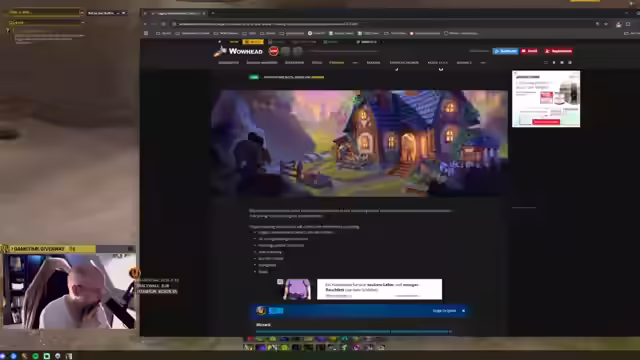The height and width of the screenshot is (360, 640).
Task: Reload the page with the browser refresh icon
Action: 163,24
